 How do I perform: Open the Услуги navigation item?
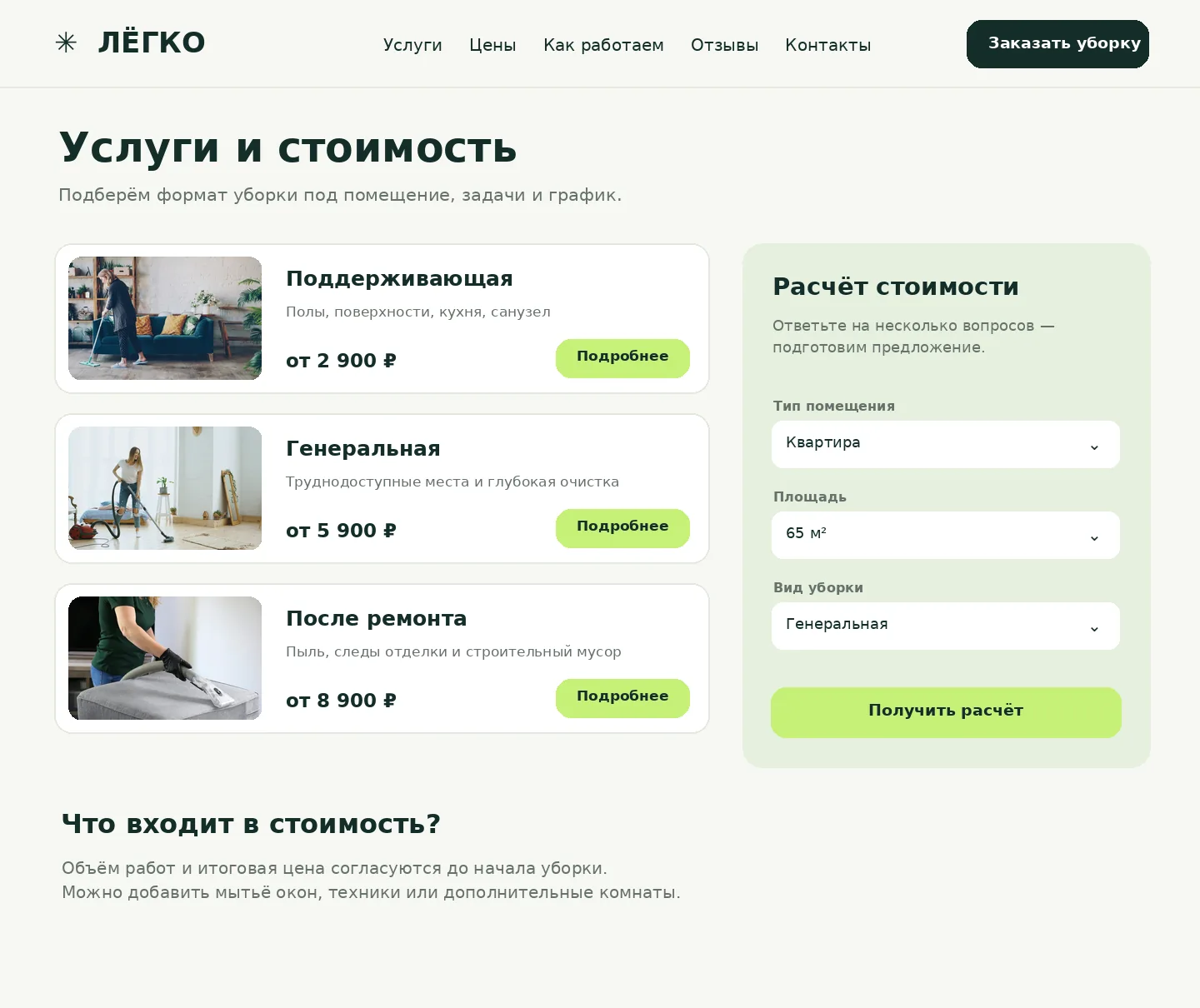pos(412,45)
